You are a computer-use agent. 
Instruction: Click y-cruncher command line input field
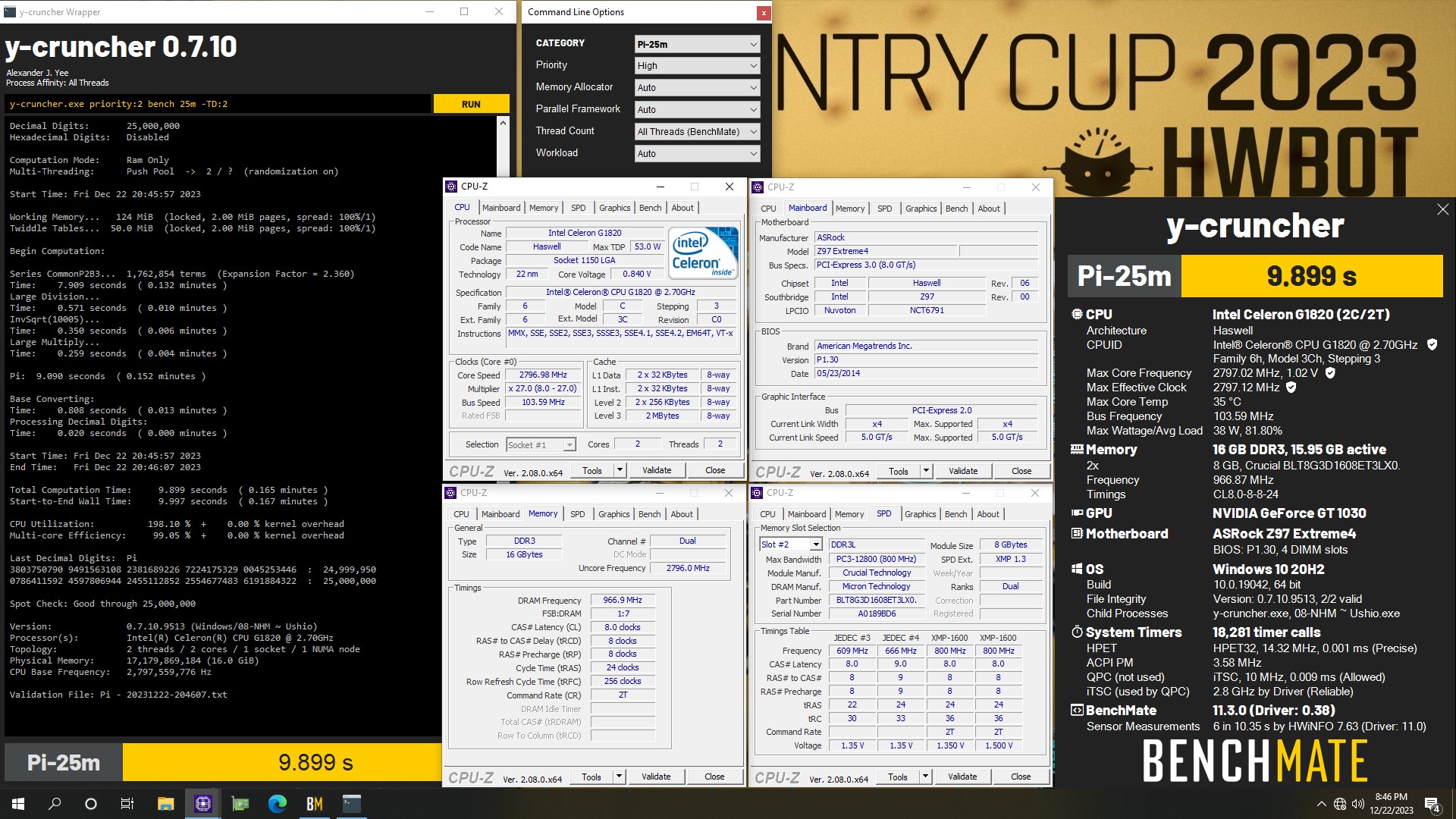pyautogui.click(x=218, y=104)
